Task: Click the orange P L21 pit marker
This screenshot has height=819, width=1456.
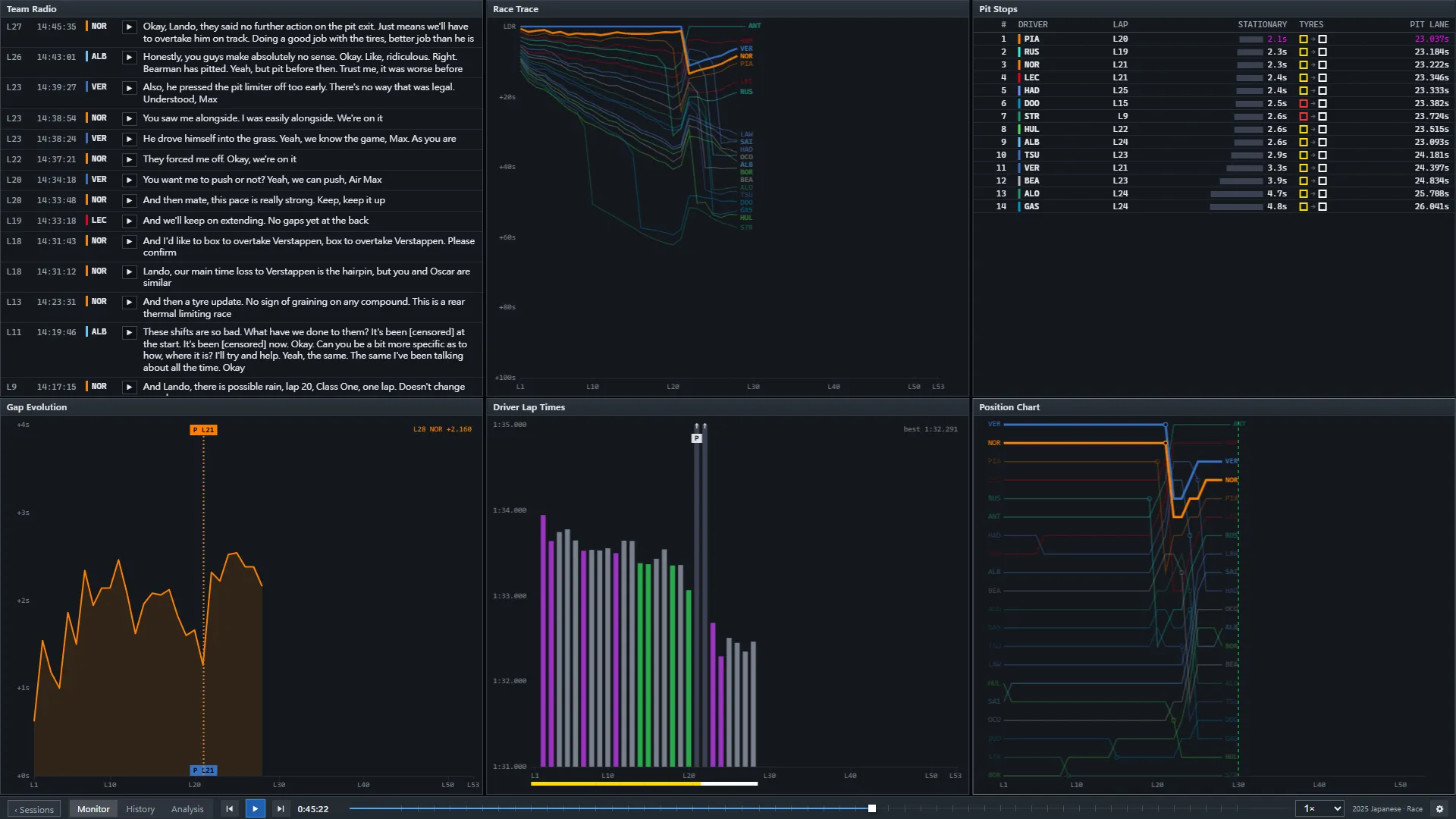Action: 203,430
